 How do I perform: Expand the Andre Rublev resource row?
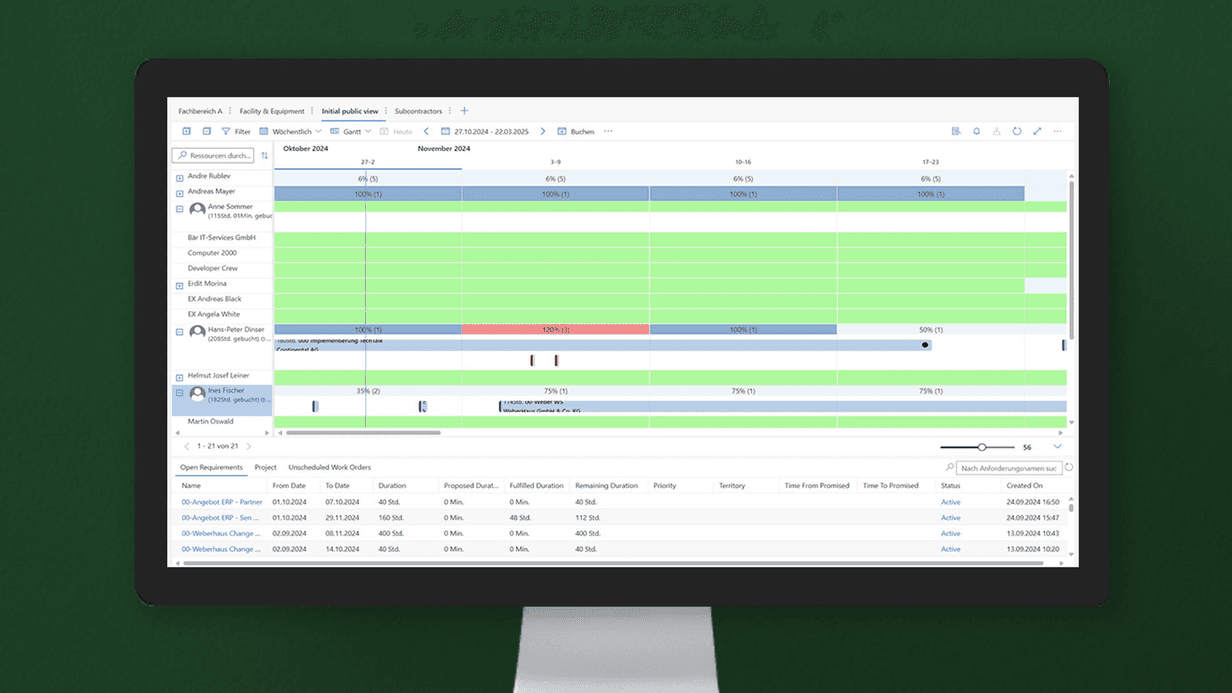(x=180, y=177)
